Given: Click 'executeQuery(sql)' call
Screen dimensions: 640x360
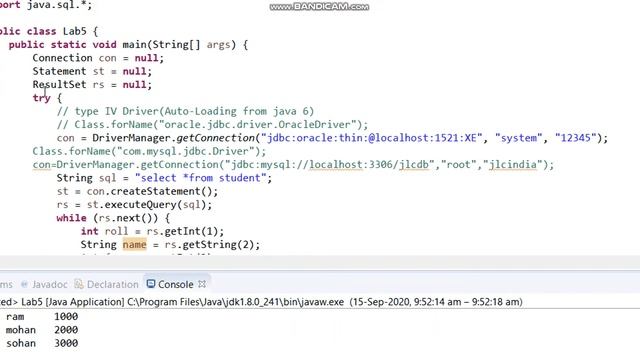Looking at the screenshot, I should pyautogui.click(x=156, y=205).
